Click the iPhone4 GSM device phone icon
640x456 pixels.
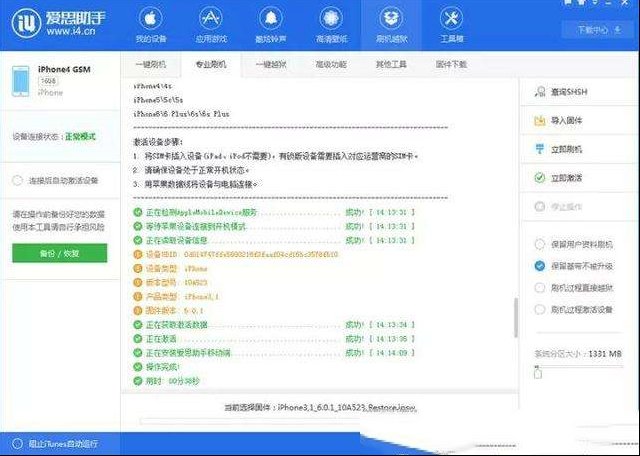[20, 81]
